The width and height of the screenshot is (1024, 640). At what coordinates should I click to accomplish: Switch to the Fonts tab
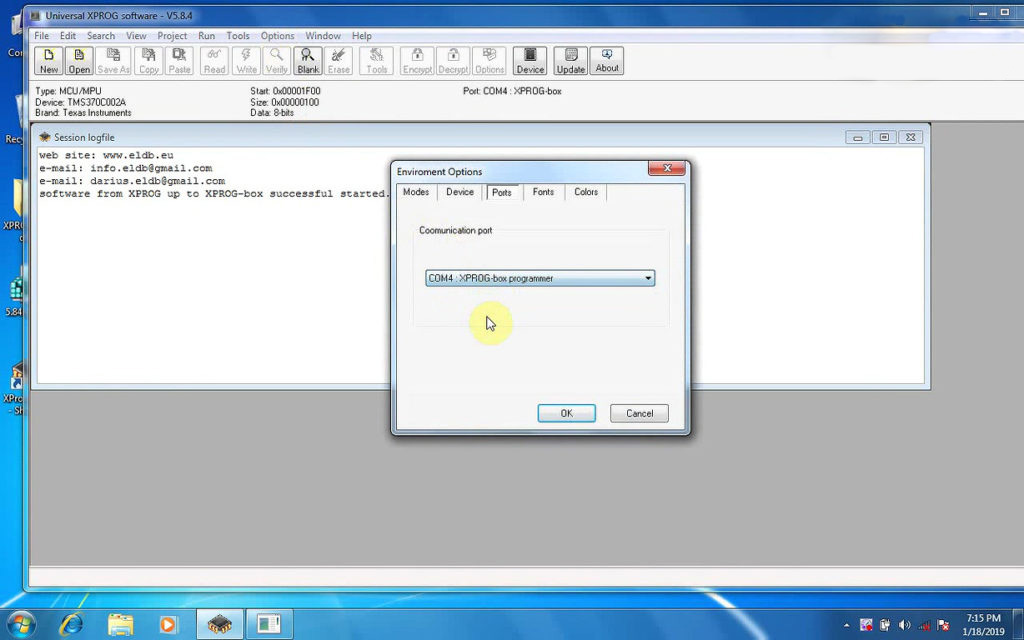coord(543,192)
